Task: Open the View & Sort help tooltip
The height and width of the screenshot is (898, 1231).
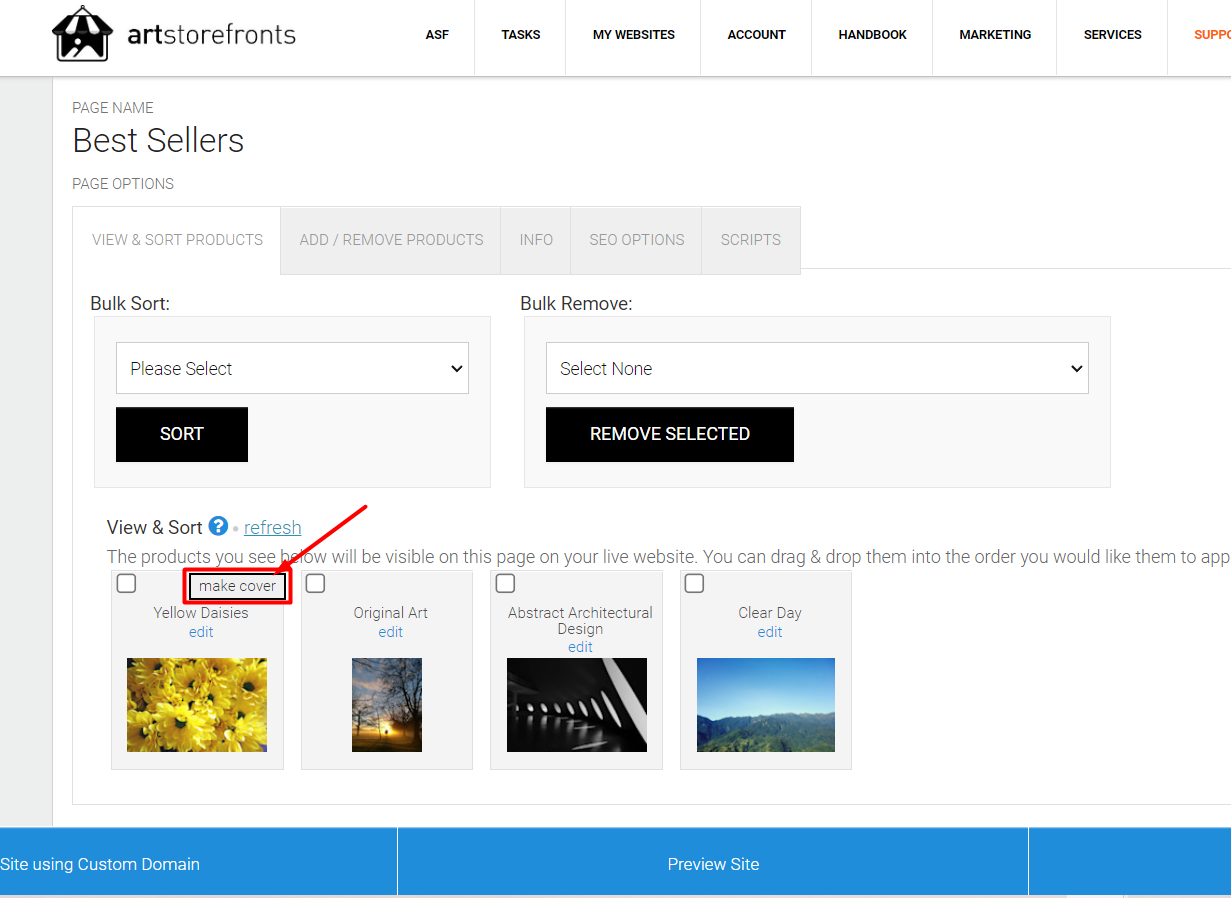Action: pyautogui.click(x=218, y=527)
